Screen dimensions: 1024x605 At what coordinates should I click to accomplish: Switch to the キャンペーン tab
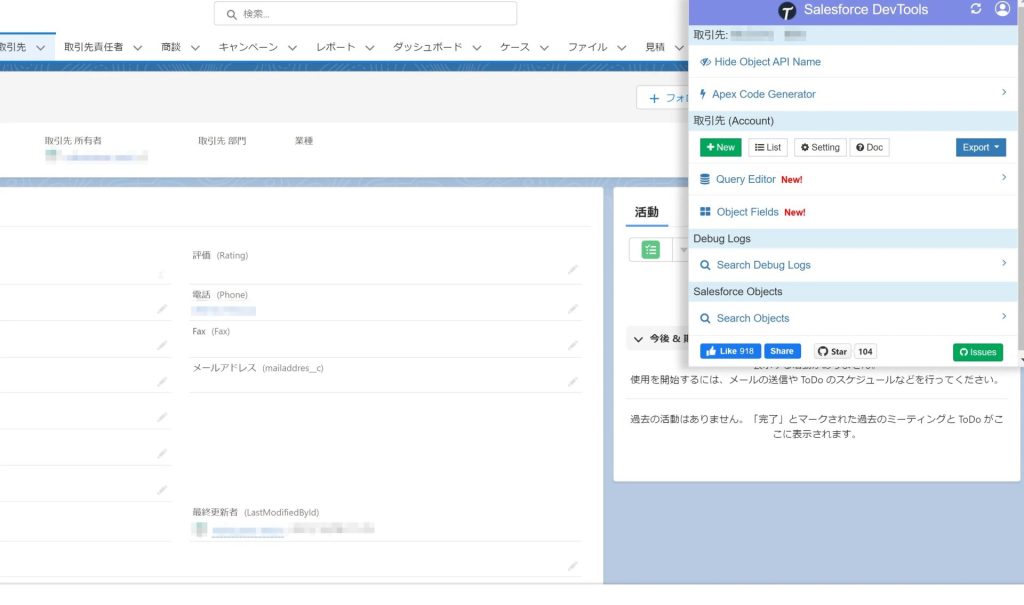(x=248, y=47)
